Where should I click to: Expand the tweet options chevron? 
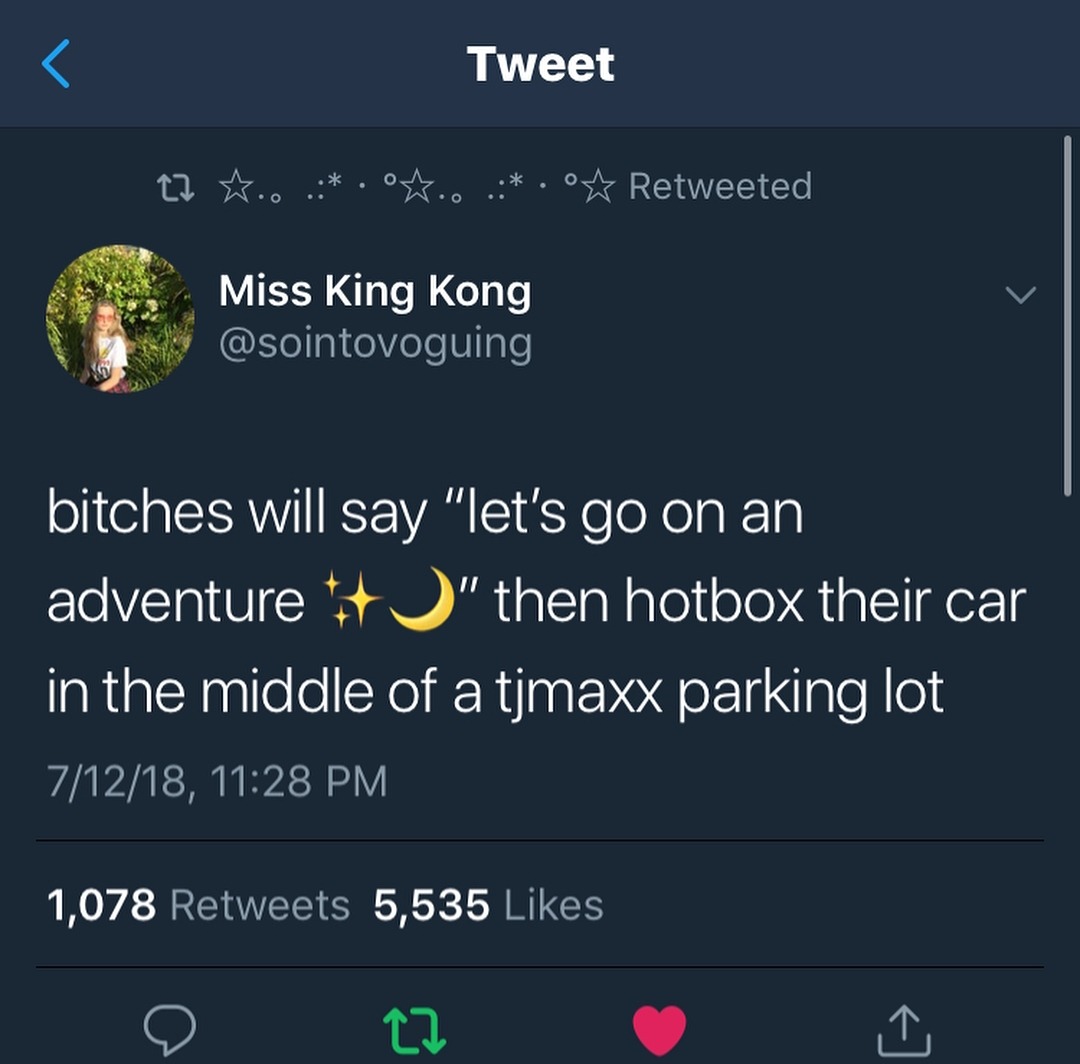(x=1020, y=295)
